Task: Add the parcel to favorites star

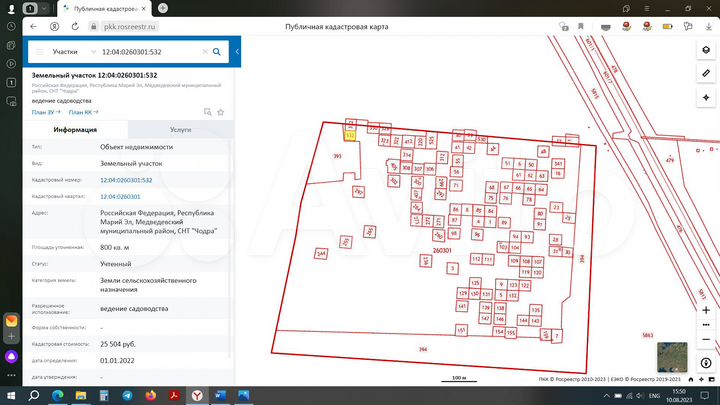Action: [220, 112]
